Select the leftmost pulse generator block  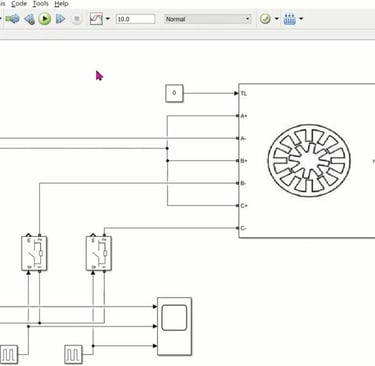pos(9,354)
